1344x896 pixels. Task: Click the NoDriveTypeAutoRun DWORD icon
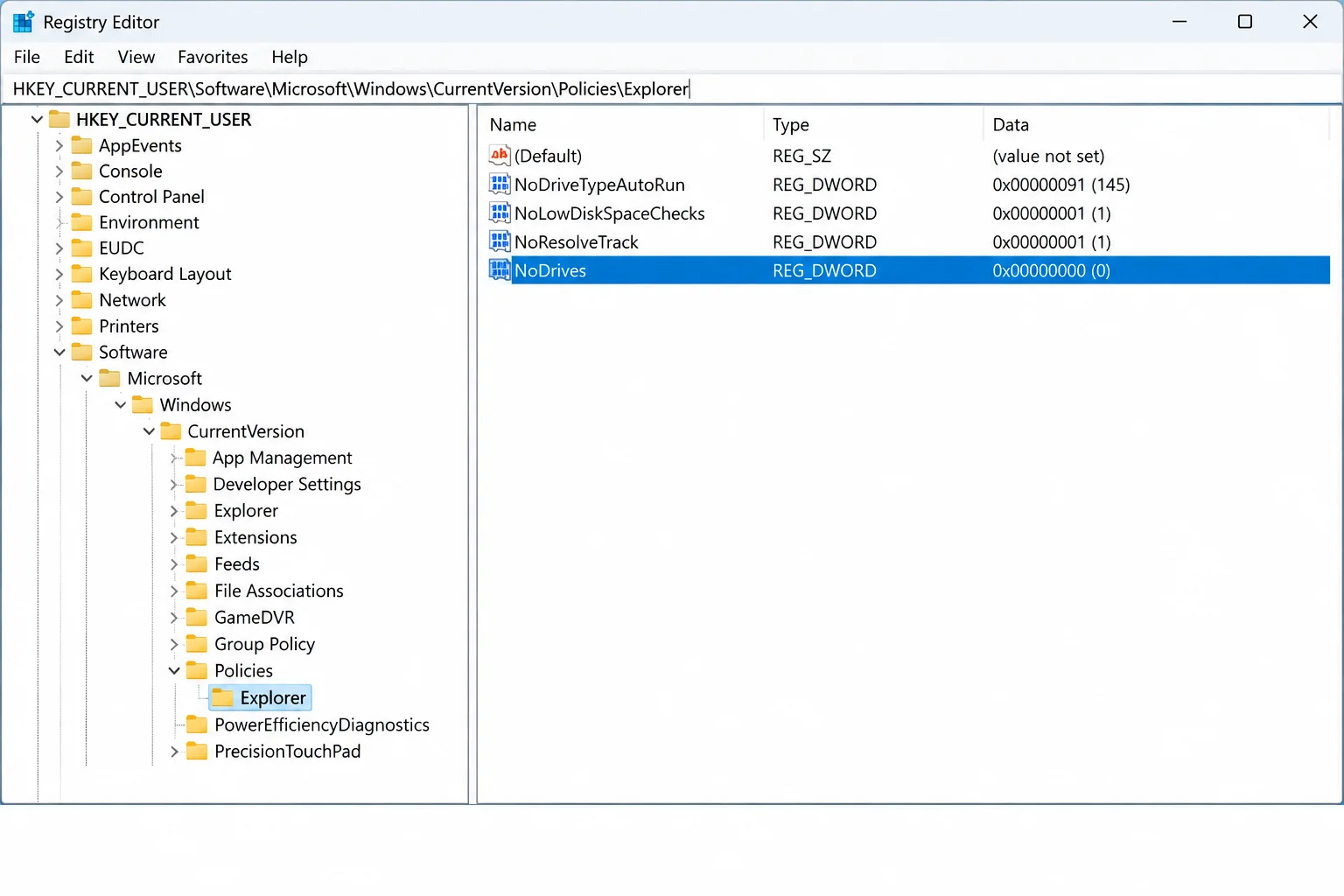point(500,185)
